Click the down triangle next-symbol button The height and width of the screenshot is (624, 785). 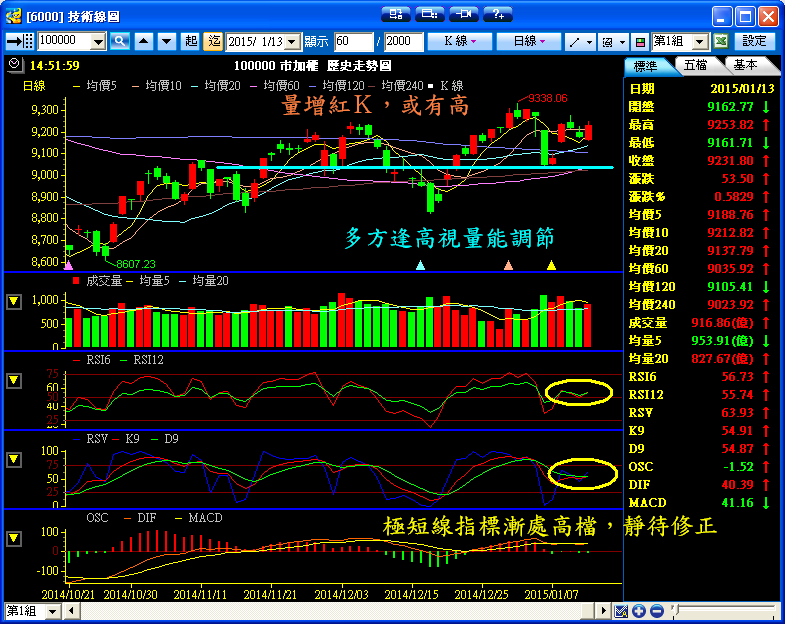tap(165, 41)
